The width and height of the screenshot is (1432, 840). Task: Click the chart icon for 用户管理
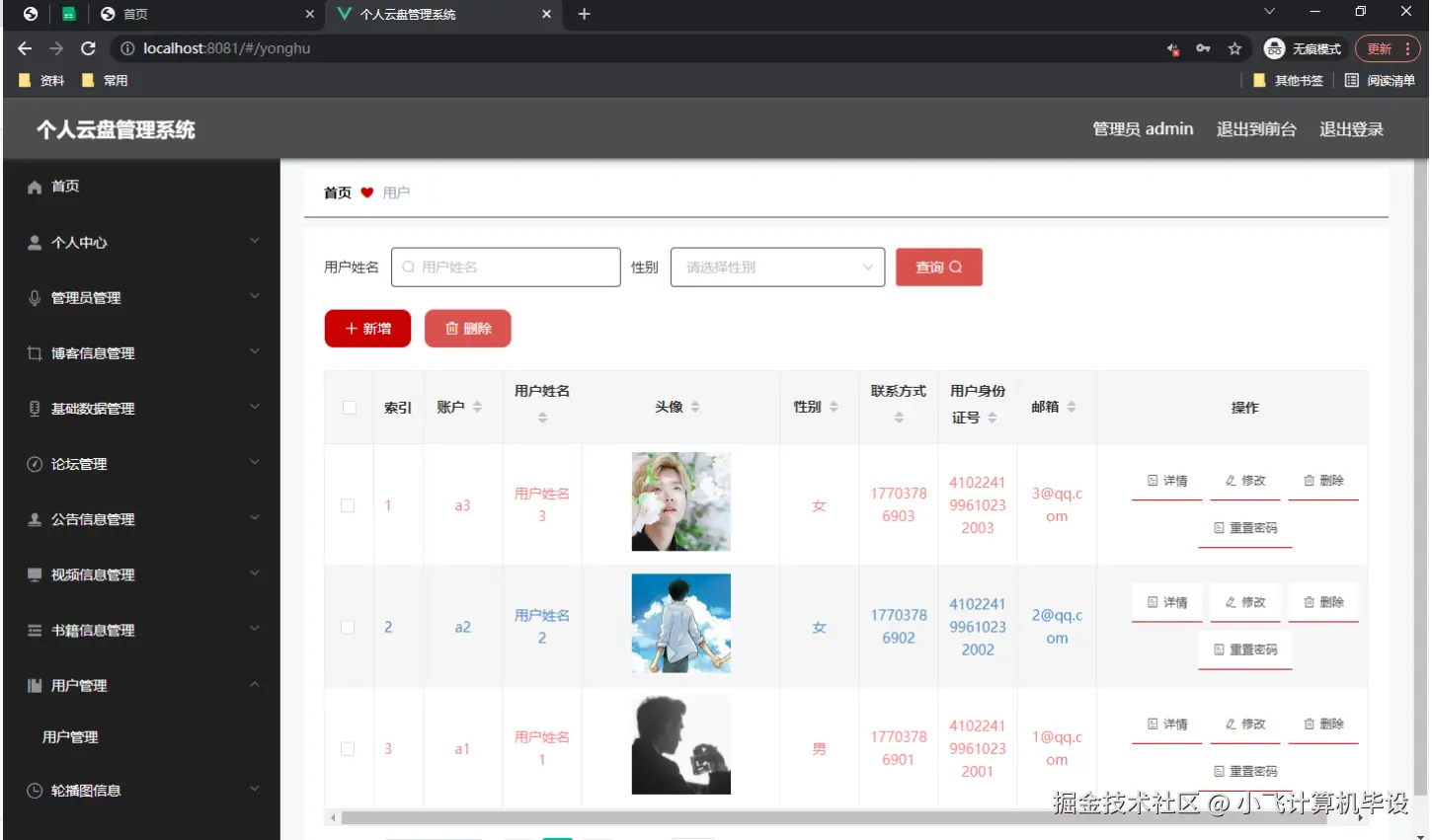coord(35,686)
